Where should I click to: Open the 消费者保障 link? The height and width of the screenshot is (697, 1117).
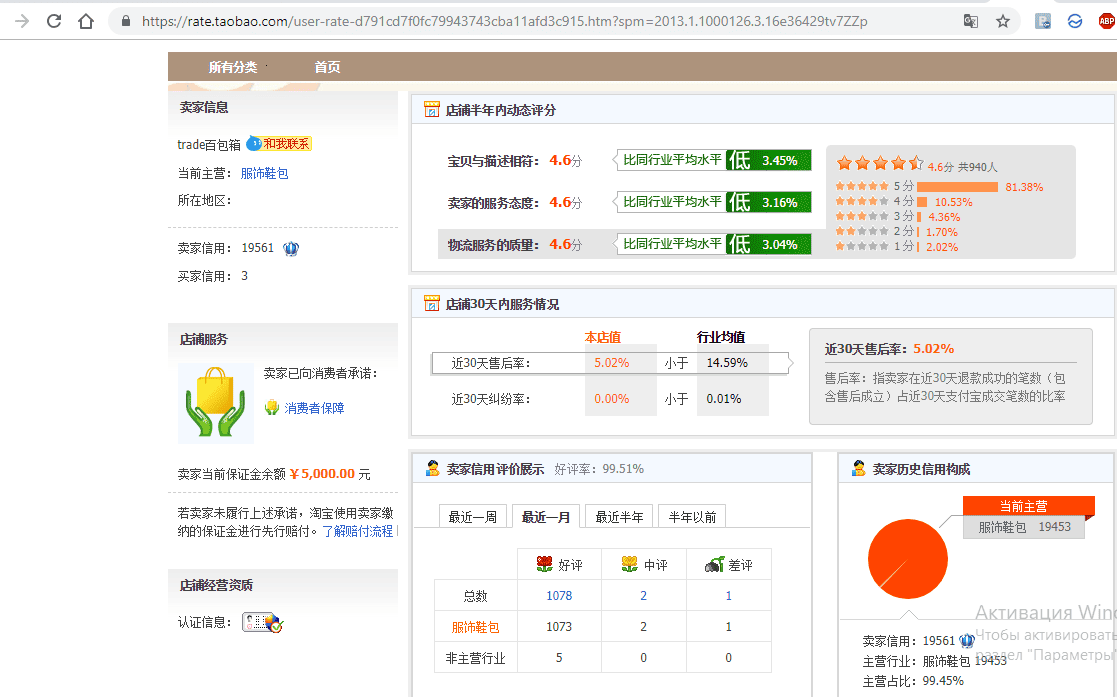[x=314, y=408]
